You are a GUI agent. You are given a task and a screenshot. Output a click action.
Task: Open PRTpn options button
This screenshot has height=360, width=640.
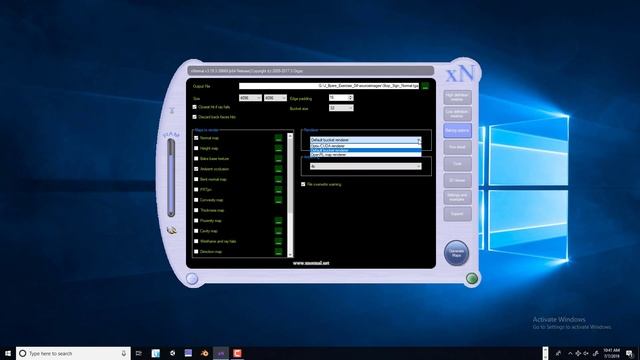tap(278, 190)
